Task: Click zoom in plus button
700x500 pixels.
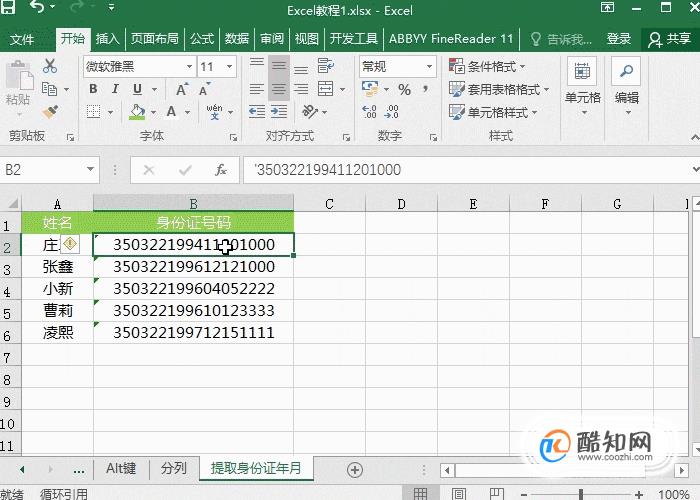Action: pyautogui.click(x=639, y=494)
